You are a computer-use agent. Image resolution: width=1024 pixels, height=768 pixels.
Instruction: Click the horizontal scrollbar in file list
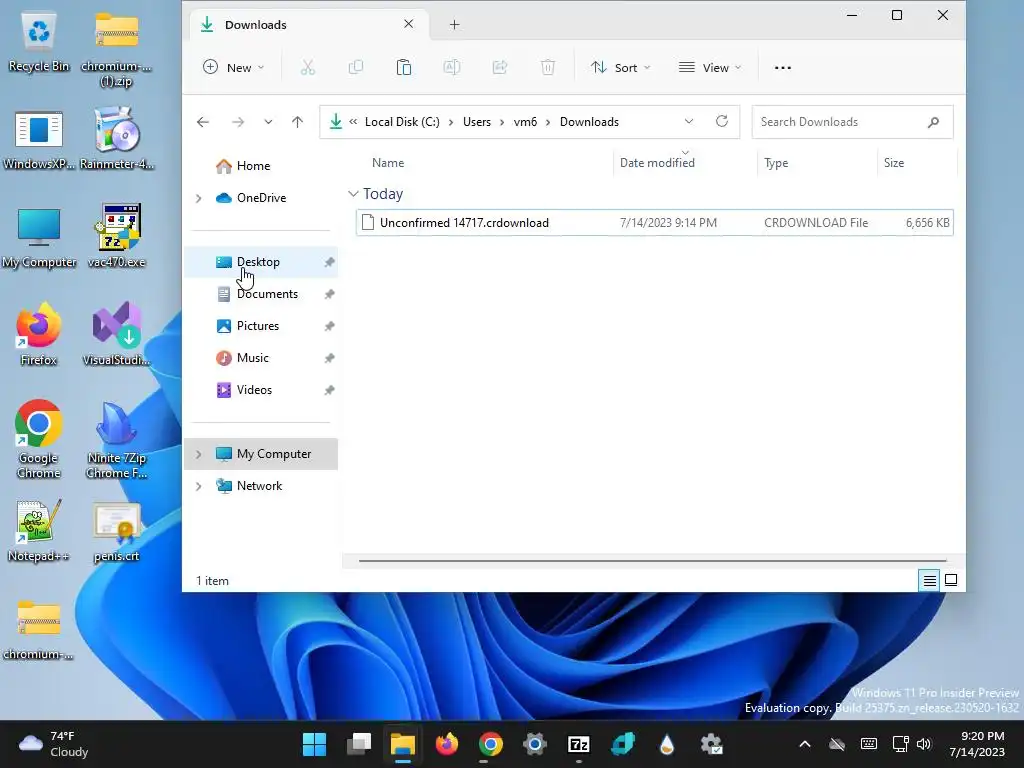[x=652, y=560]
